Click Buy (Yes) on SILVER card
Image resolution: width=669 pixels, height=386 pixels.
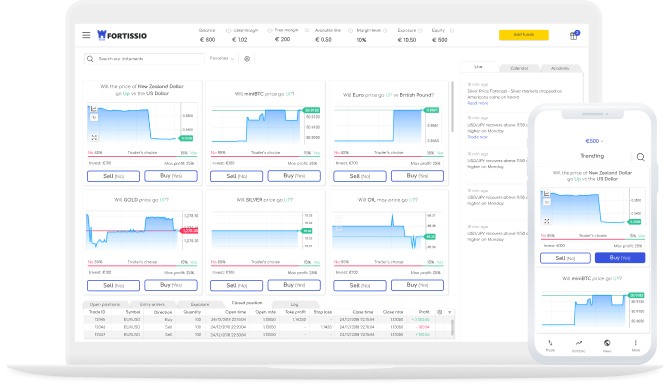(294, 285)
